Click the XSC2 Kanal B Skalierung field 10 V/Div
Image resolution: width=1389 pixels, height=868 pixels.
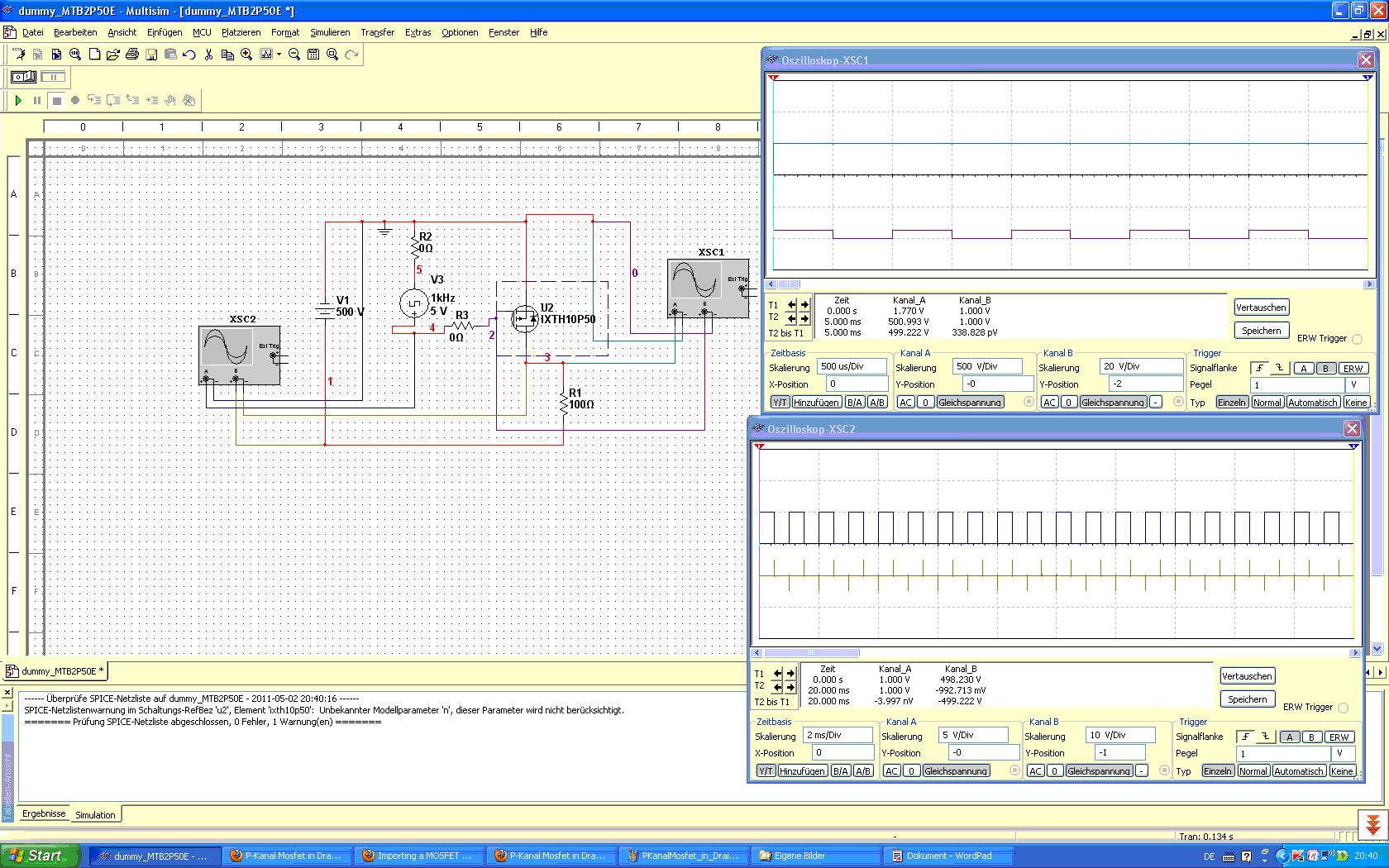tap(1121, 735)
